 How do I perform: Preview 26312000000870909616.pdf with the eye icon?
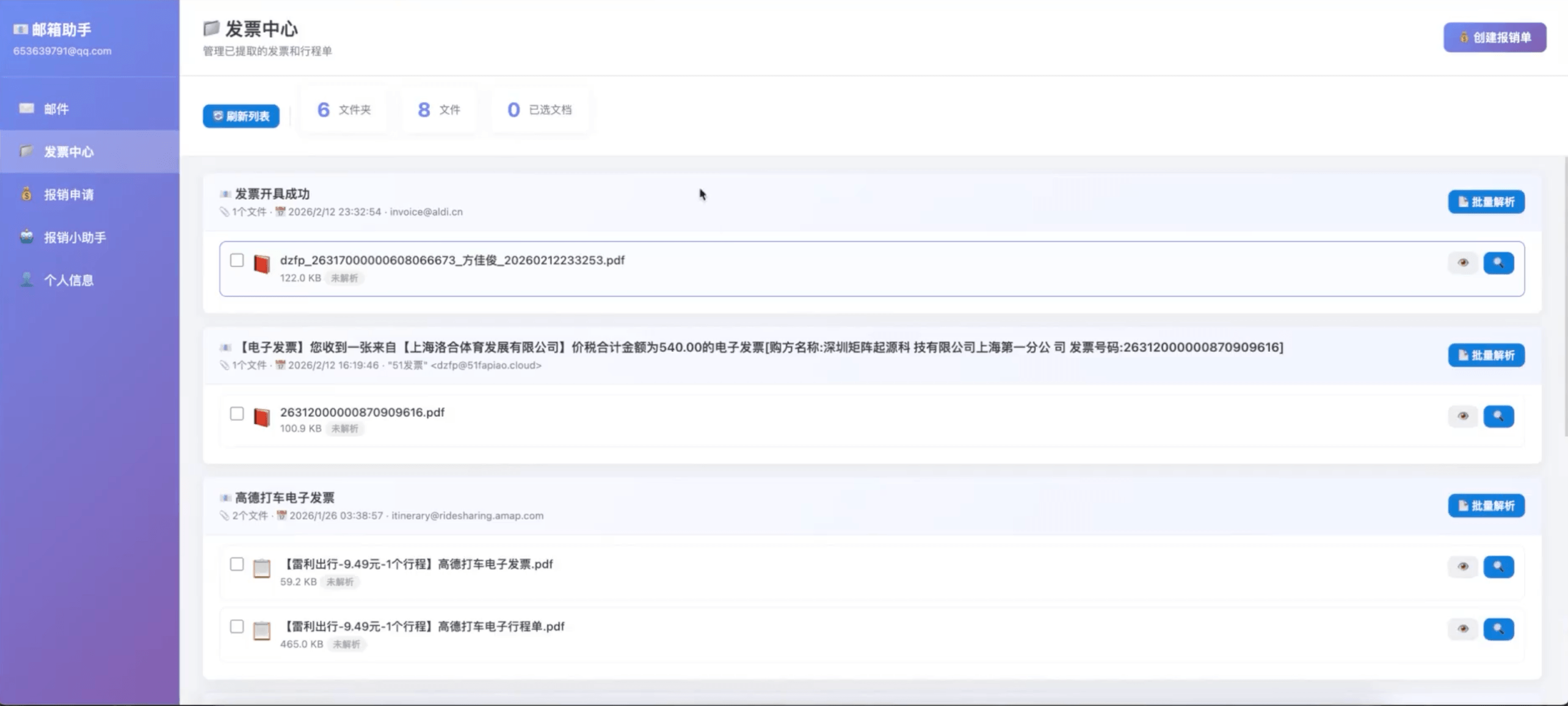point(1463,416)
